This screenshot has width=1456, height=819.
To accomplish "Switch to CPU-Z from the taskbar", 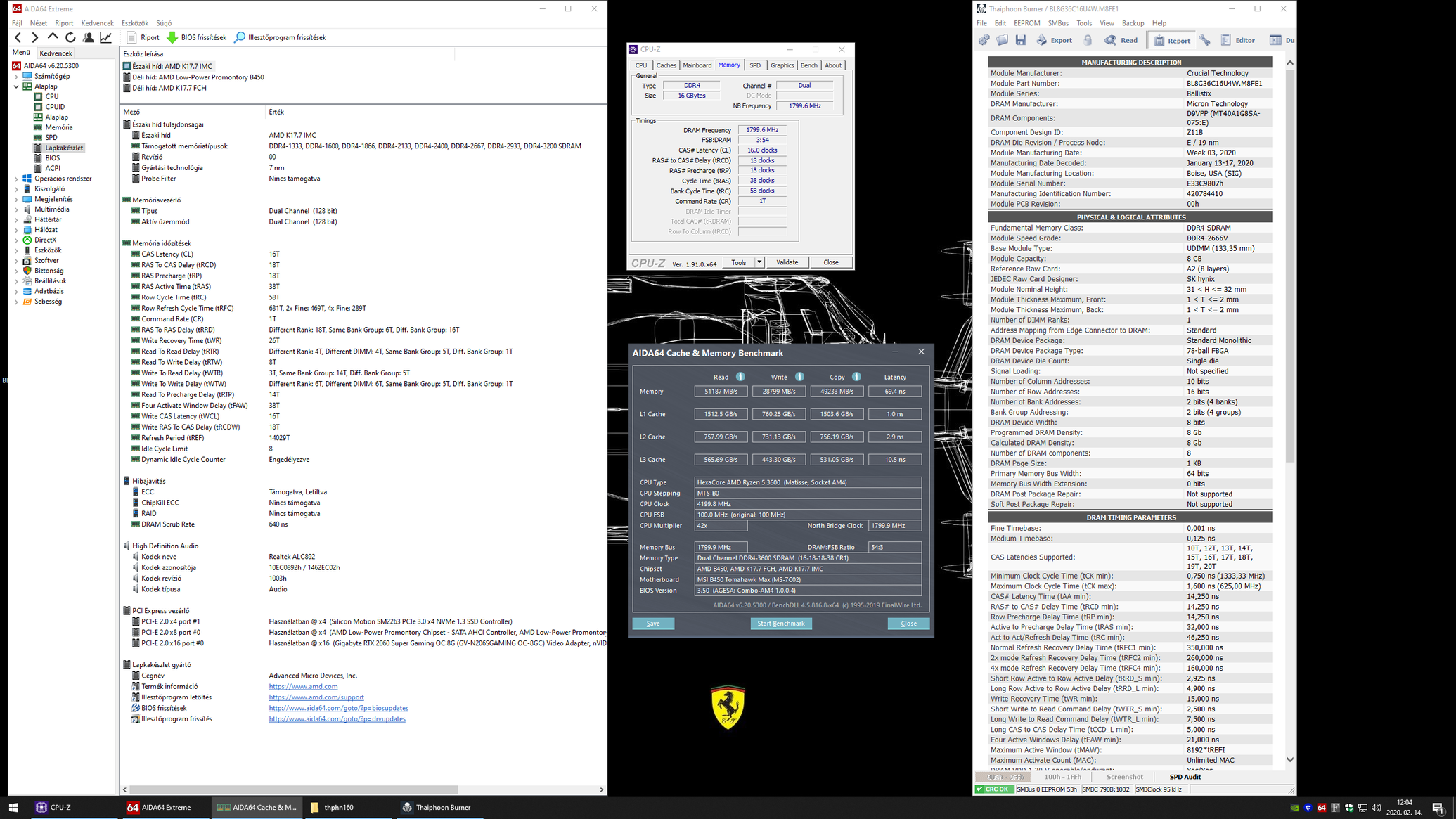I will [x=60, y=807].
